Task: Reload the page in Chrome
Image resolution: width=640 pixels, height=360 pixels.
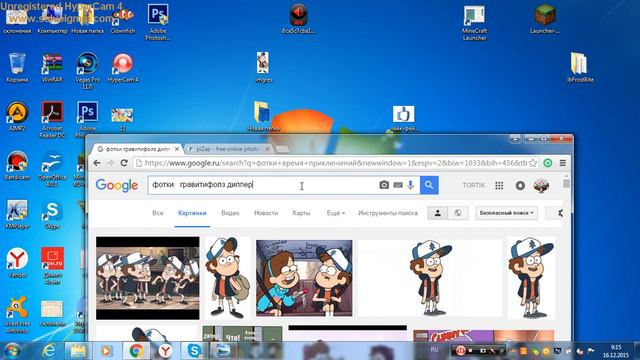Action: 124,163
